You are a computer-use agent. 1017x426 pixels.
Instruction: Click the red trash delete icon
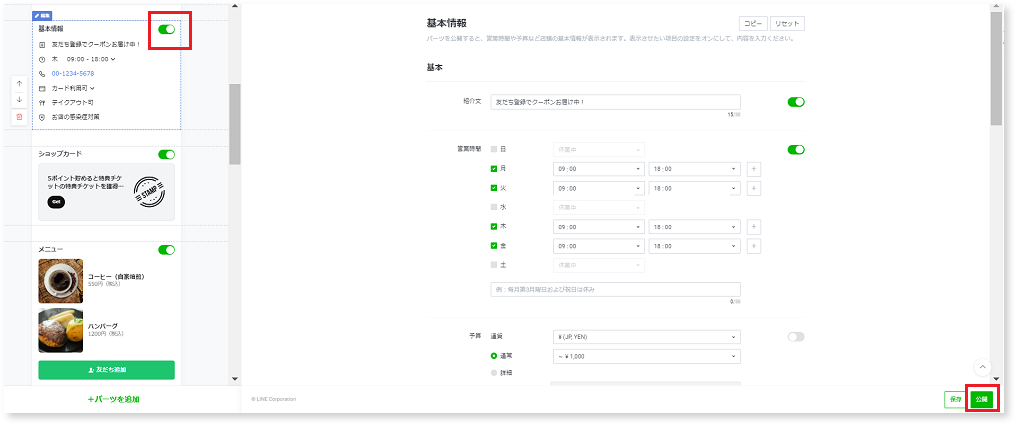[x=19, y=117]
